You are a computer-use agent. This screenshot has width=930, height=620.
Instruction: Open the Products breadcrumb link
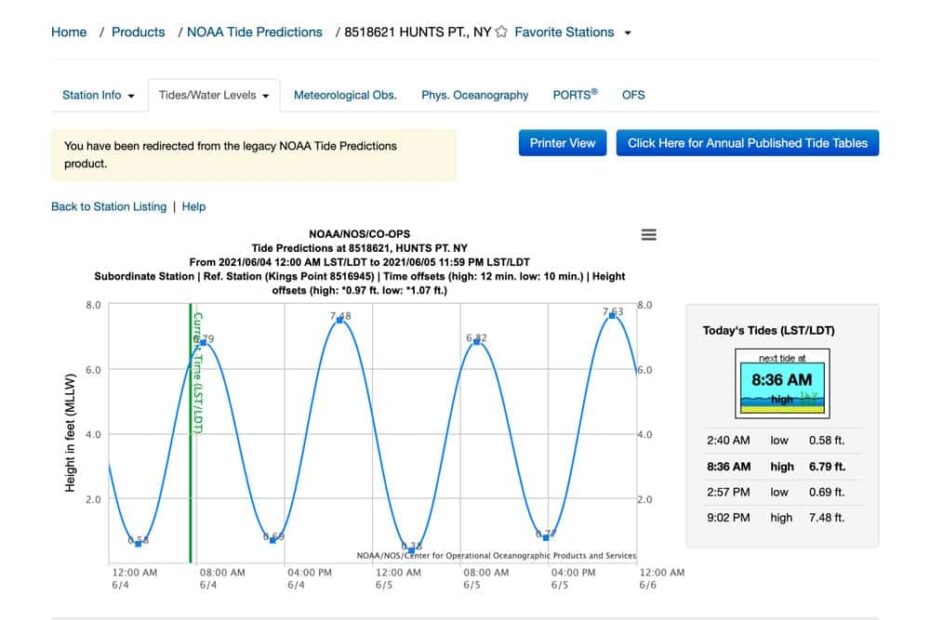pos(138,32)
